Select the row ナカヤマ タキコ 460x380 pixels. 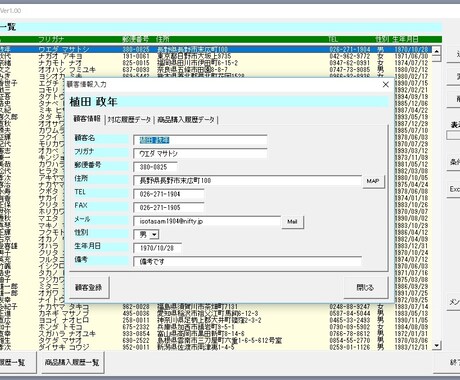pyautogui.click(x=216, y=306)
